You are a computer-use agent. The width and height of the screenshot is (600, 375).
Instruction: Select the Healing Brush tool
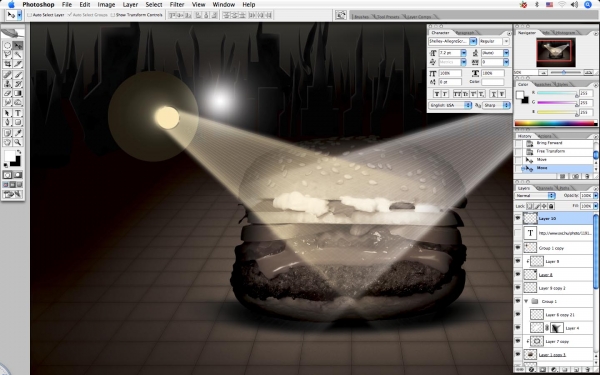pos(7,75)
